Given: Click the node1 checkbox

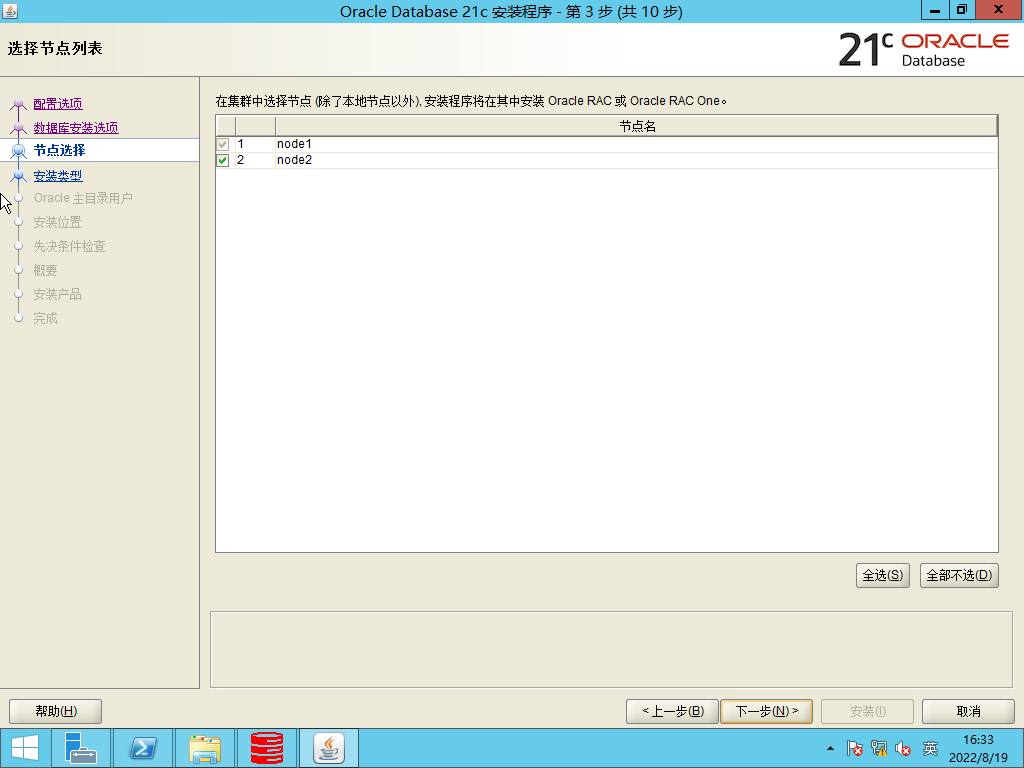Looking at the screenshot, I should pos(223,144).
